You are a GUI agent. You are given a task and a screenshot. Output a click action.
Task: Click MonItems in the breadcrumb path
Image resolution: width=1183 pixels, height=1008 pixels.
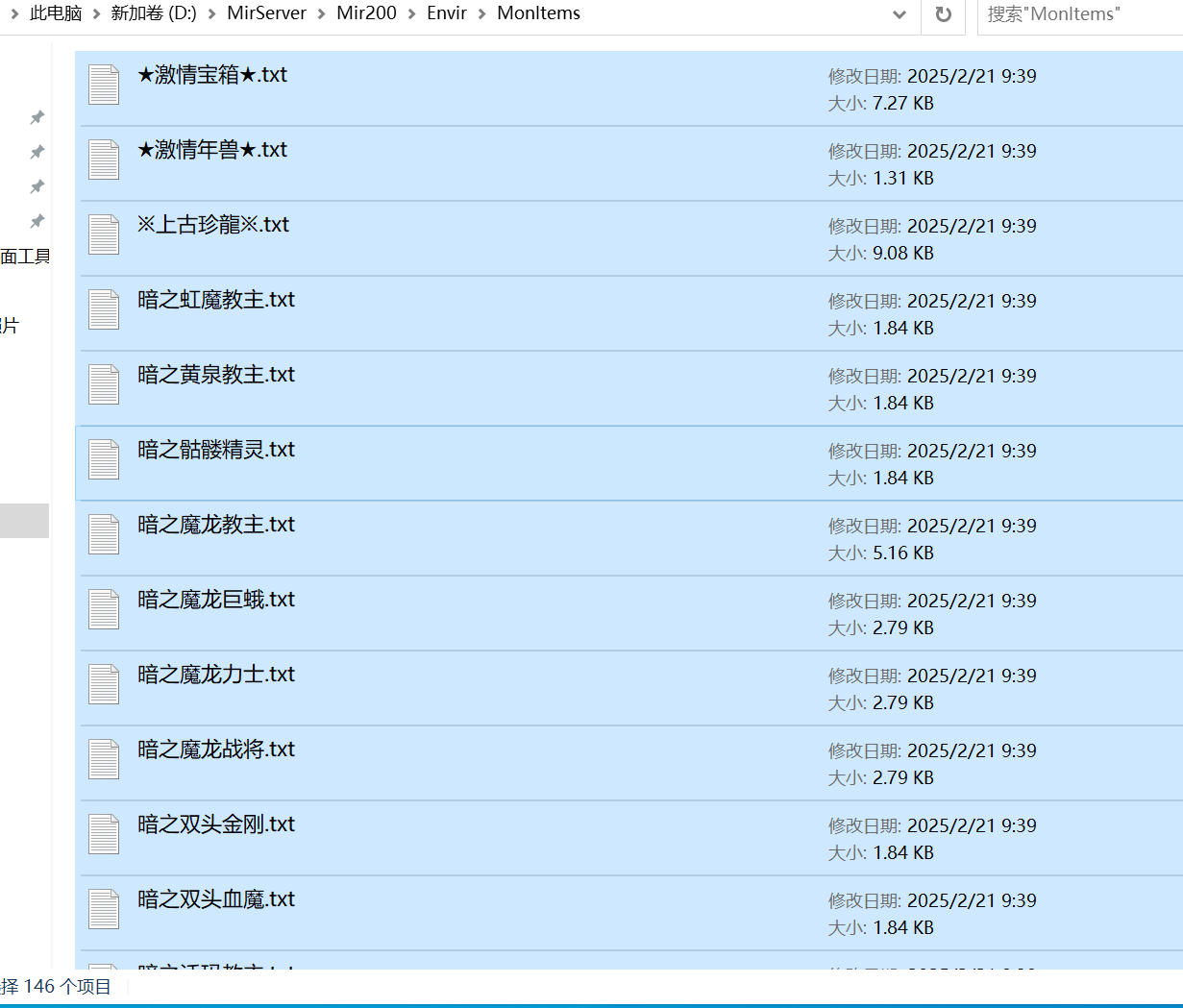click(539, 13)
